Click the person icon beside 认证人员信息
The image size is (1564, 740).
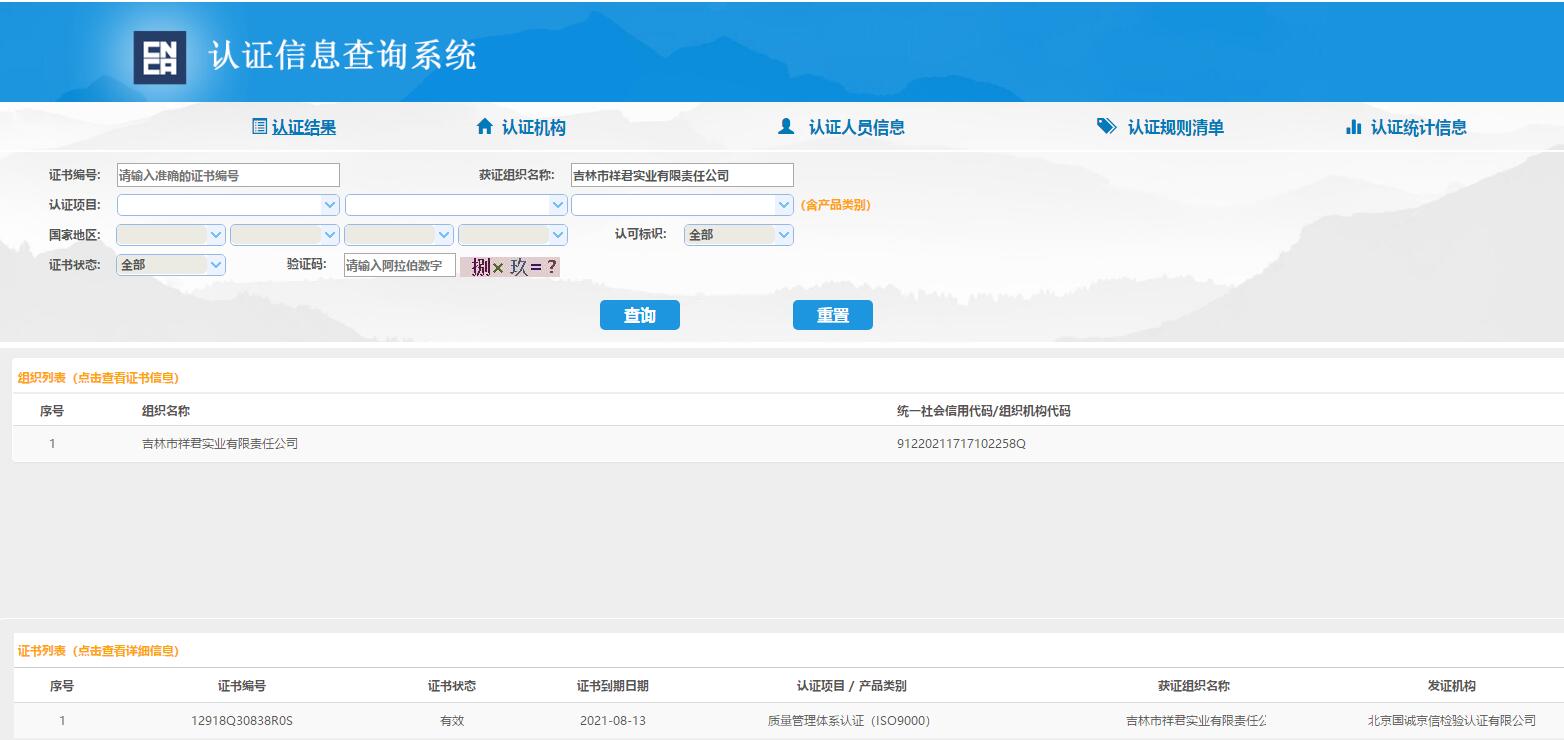(786, 127)
